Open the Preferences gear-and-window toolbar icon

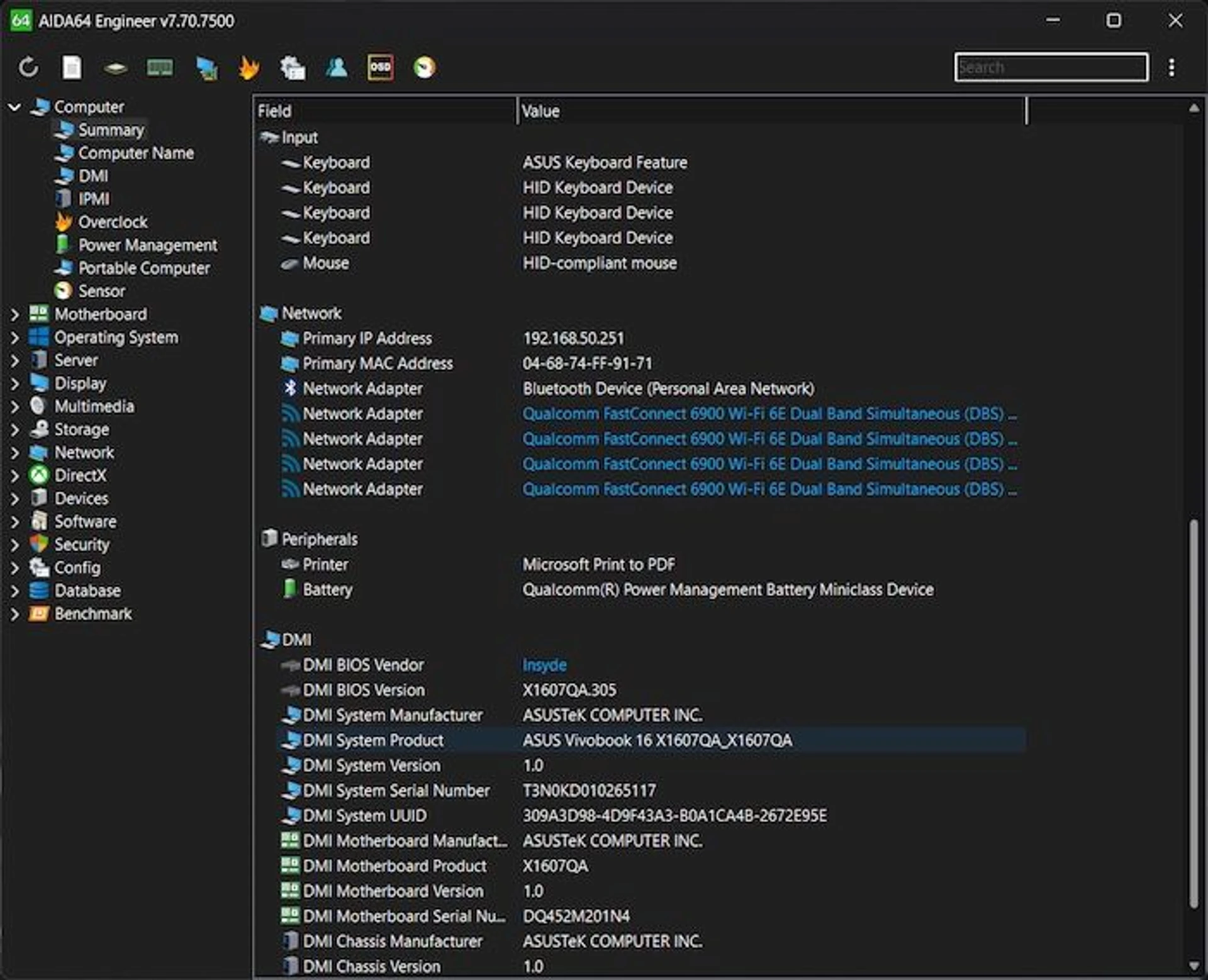(x=293, y=68)
